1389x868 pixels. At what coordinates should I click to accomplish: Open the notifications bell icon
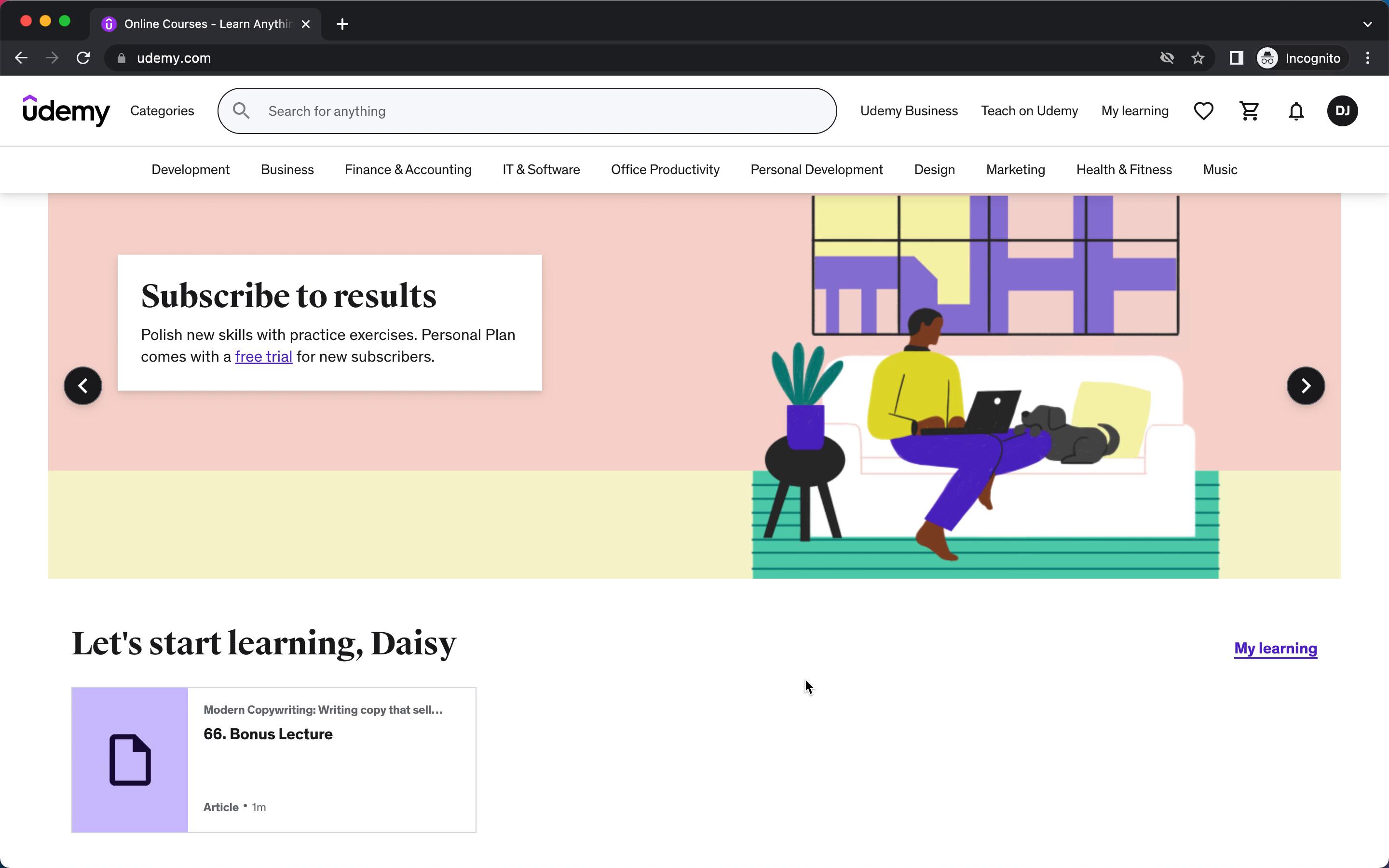1295,111
